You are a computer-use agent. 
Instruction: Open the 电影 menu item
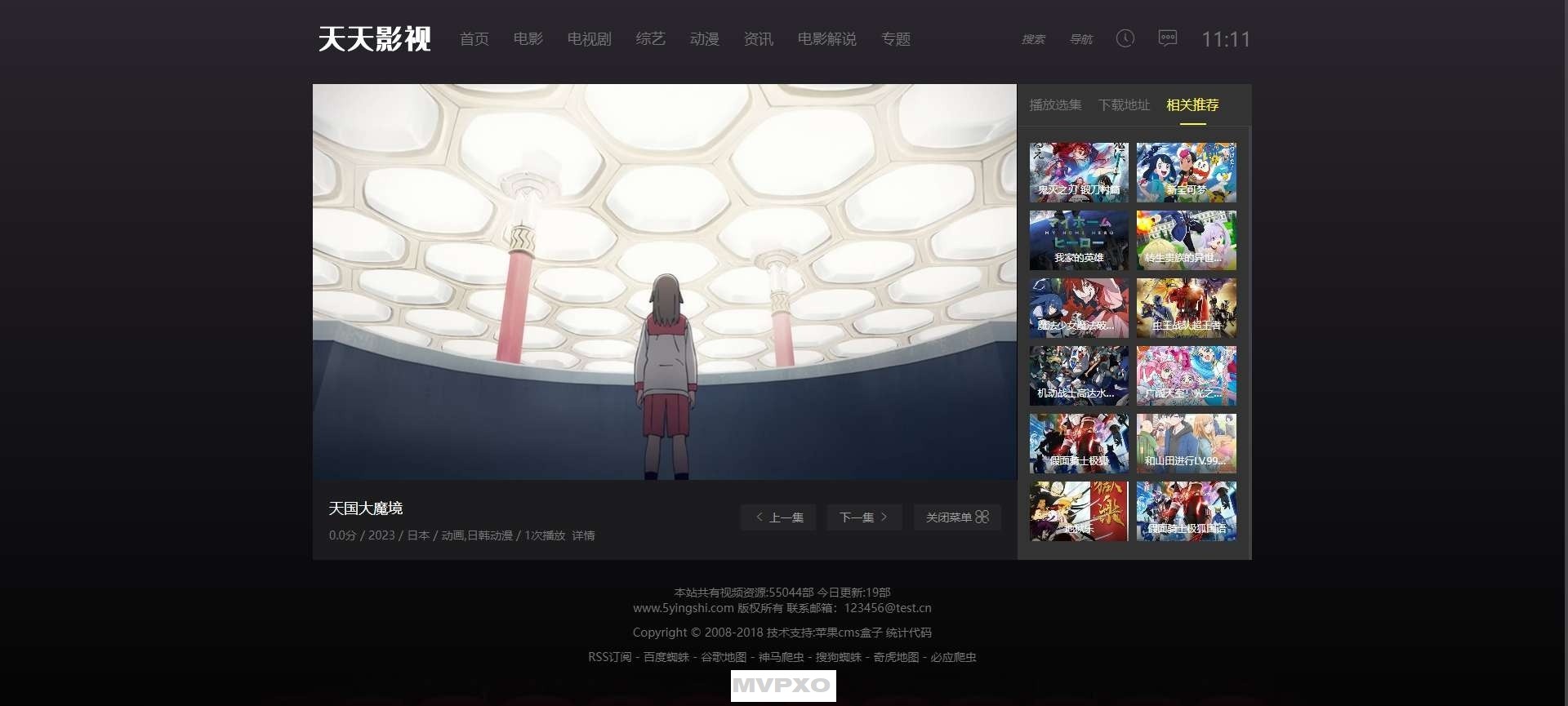pyautogui.click(x=528, y=39)
